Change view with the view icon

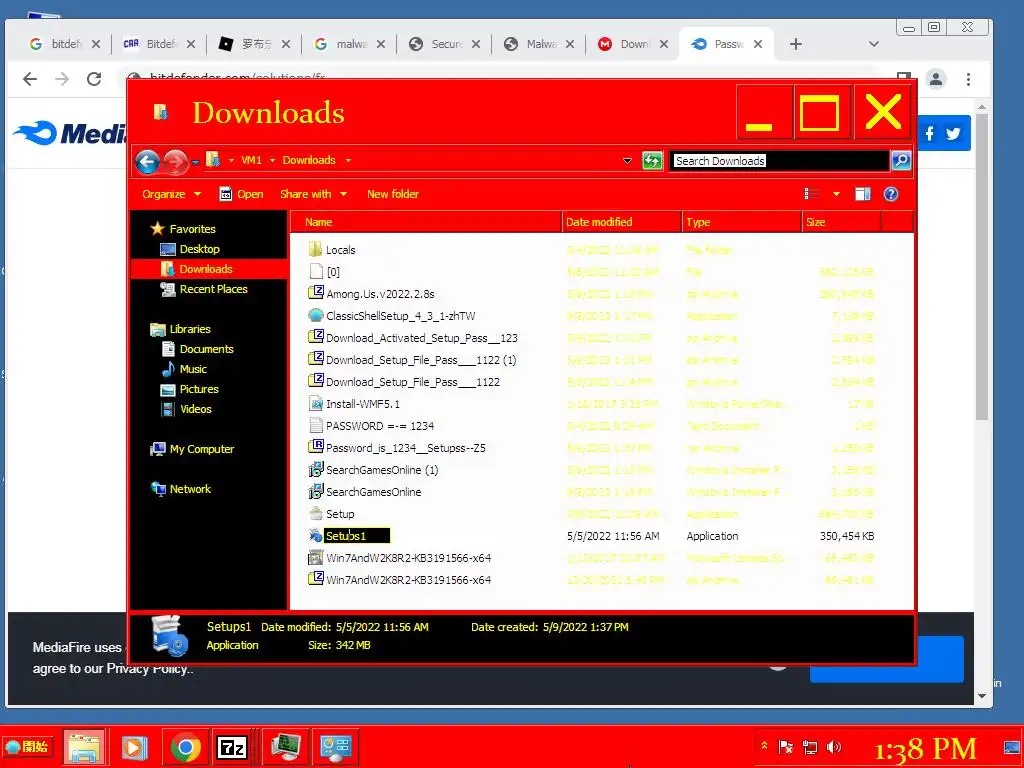(x=812, y=194)
